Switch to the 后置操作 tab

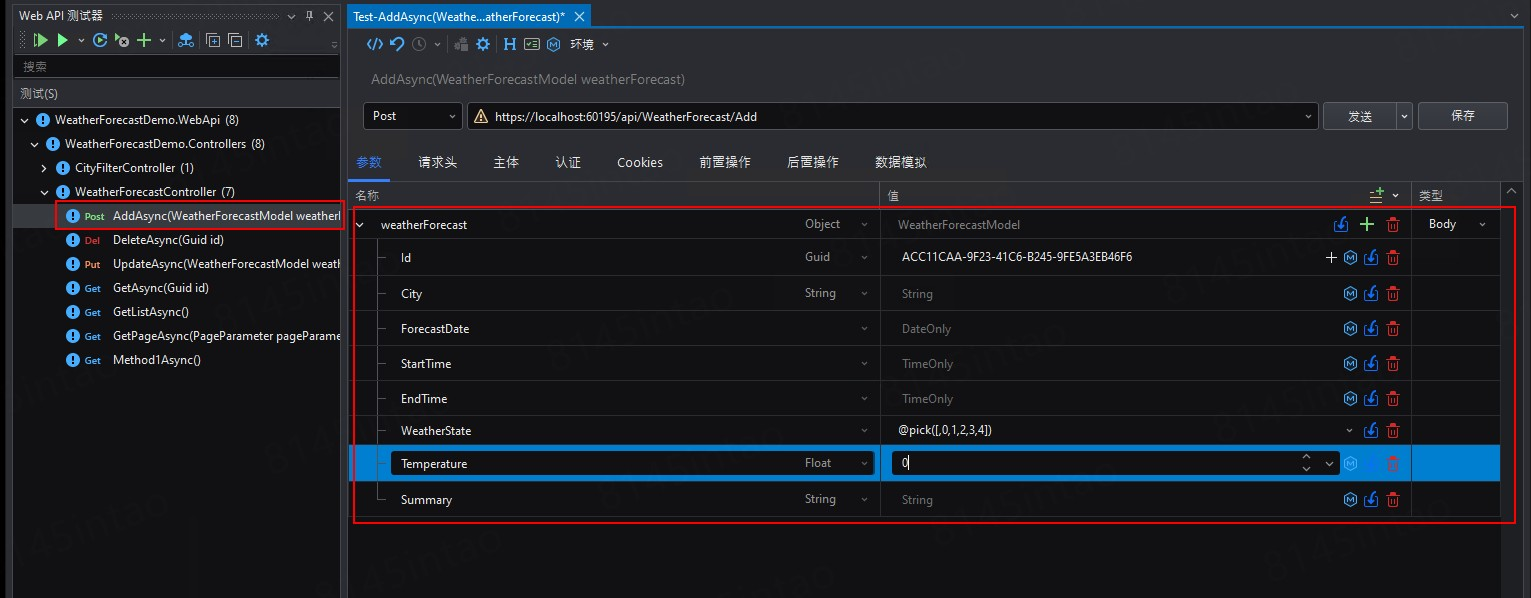[x=813, y=162]
